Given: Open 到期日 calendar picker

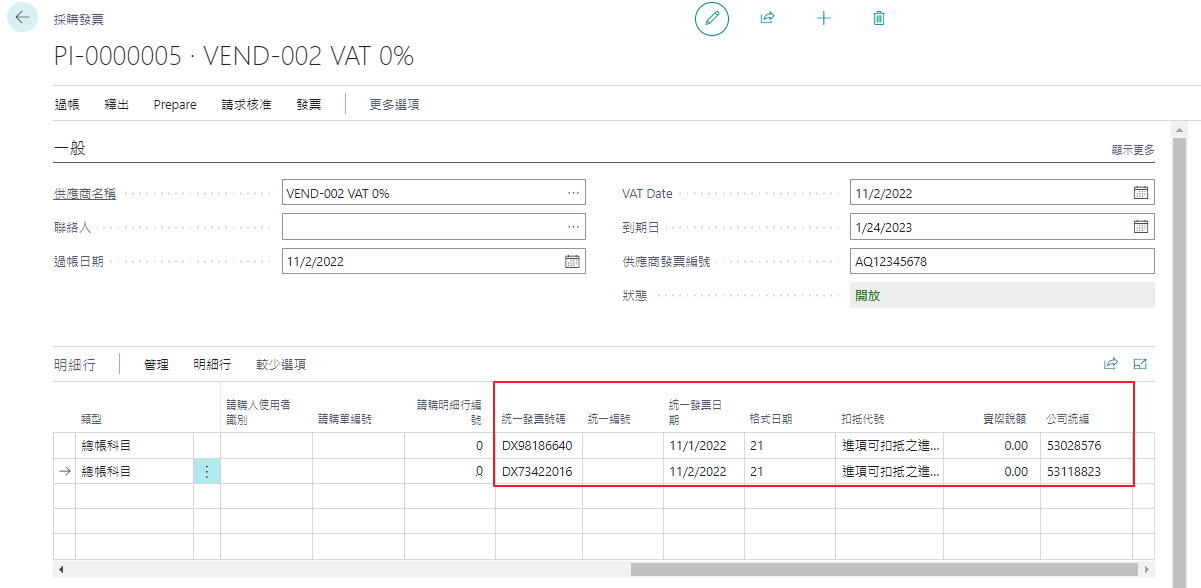Looking at the screenshot, I should click(x=1140, y=227).
